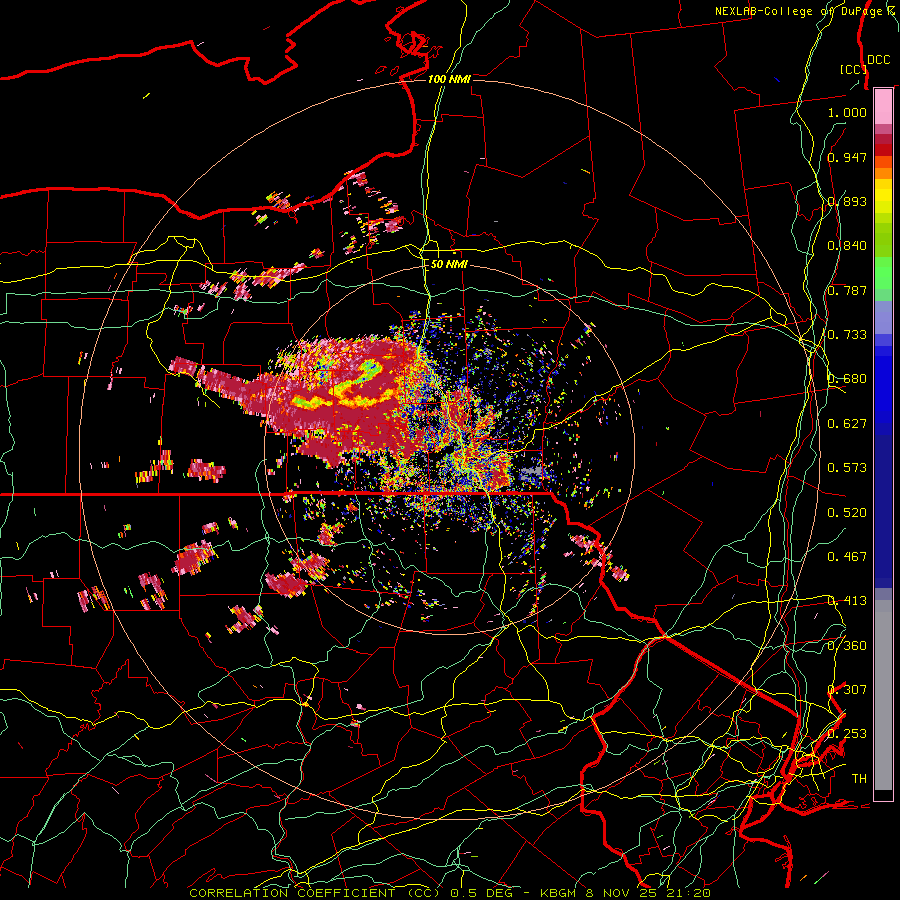The height and width of the screenshot is (900, 900).
Task: Click the 100 NMI range ring label
Action: (x=449, y=79)
